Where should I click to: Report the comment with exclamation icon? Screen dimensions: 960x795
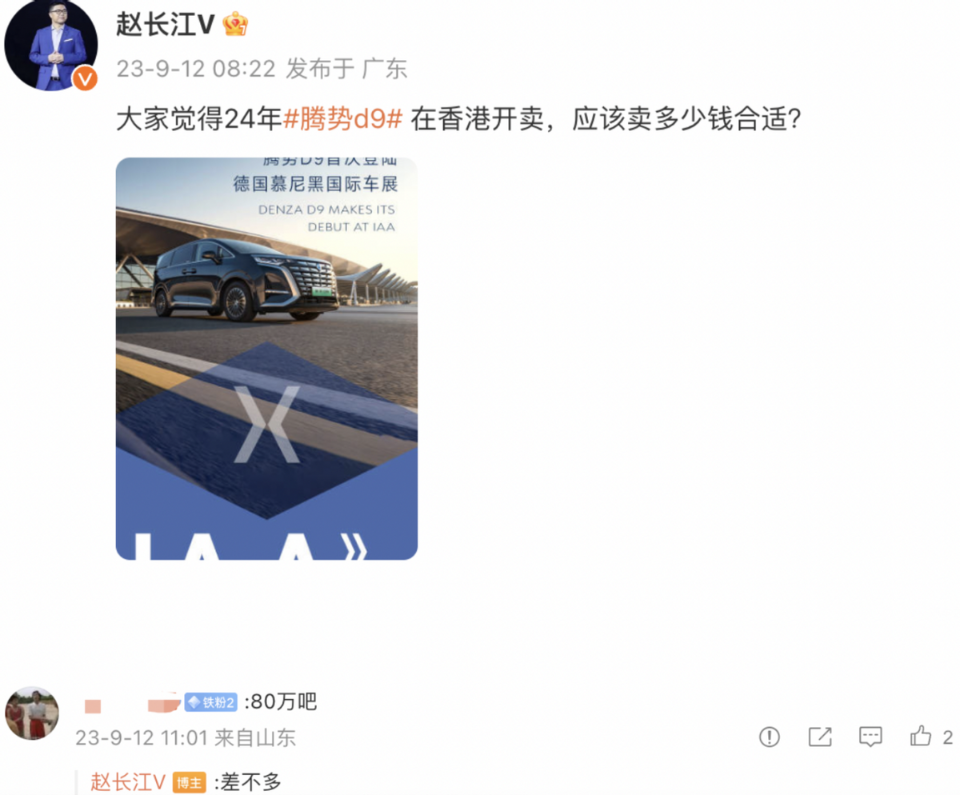tap(769, 737)
